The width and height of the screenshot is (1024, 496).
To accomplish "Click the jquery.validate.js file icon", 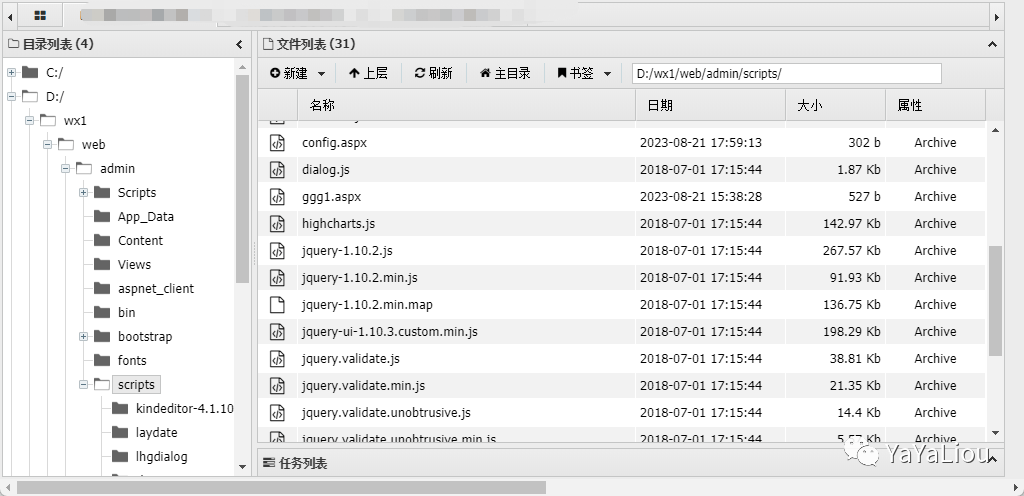I will 278,359.
